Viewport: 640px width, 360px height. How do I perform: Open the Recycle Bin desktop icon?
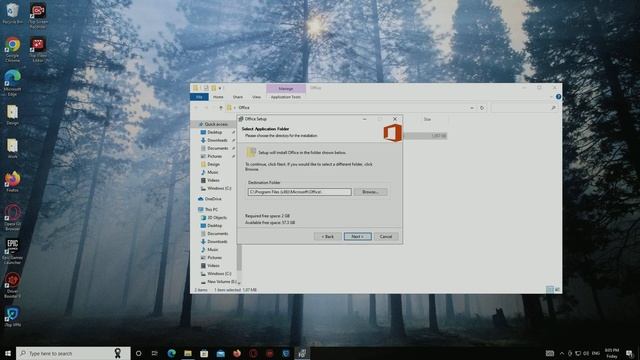(x=12, y=13)
